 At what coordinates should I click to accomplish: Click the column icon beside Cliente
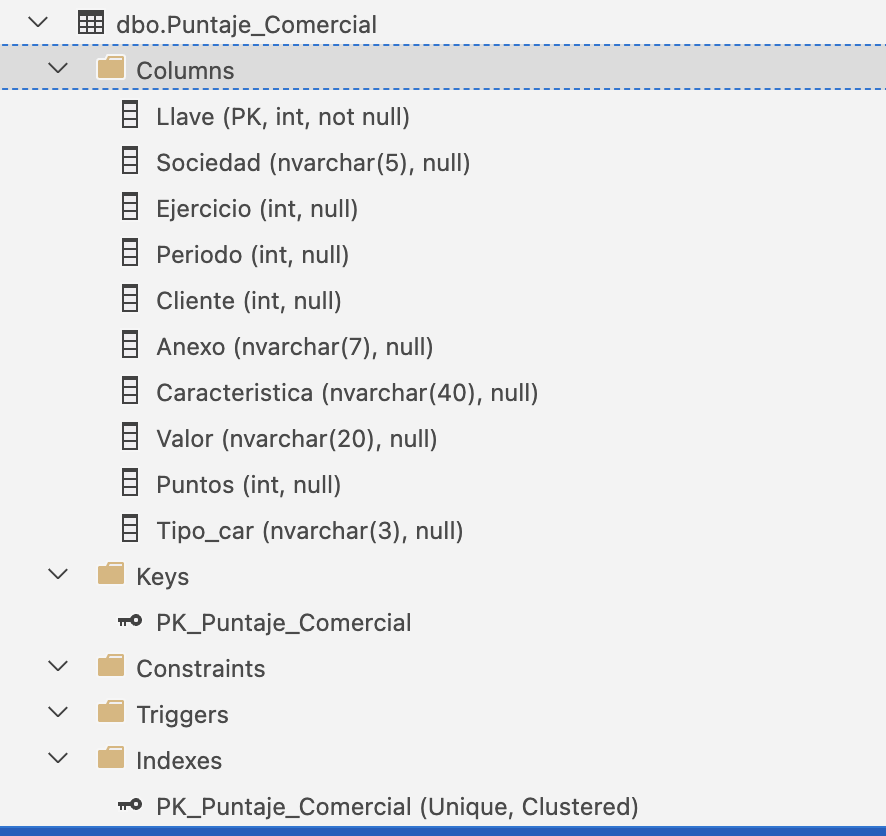(130, 299)
